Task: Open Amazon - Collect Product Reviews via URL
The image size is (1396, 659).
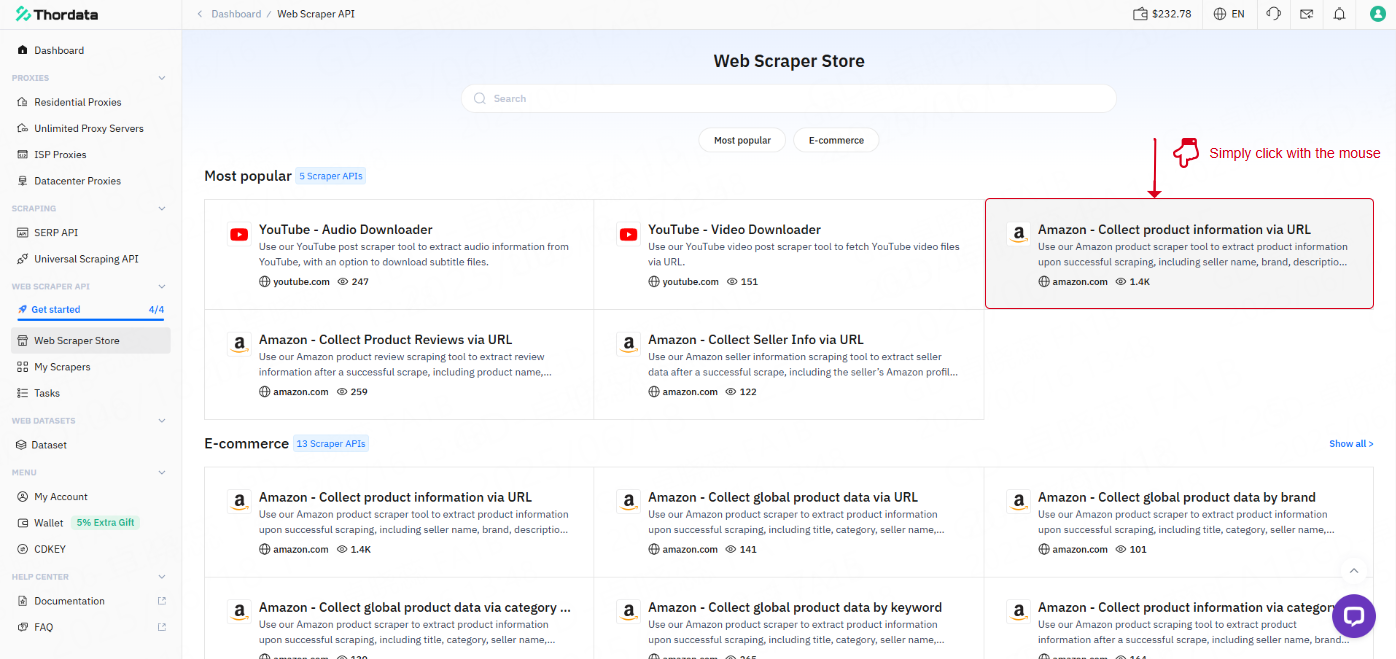Action: 399,364
